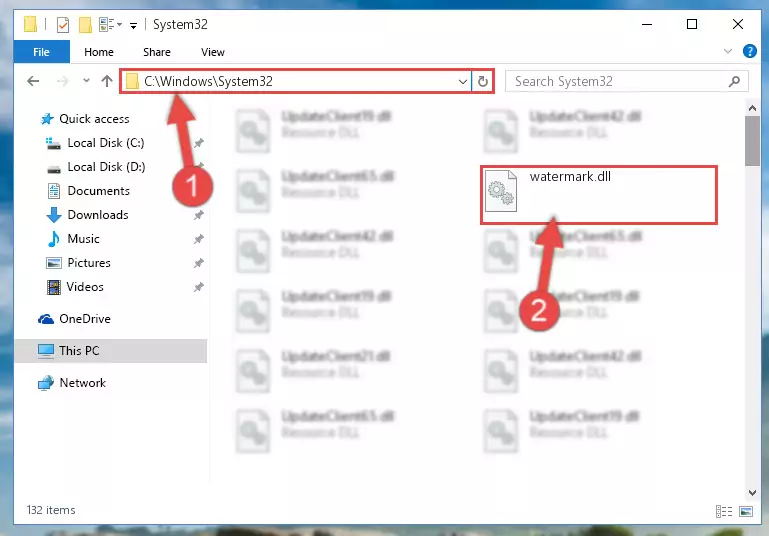Screen dimensions: 769x536
Task: Open Help via the blue question mark
Action: (749, 51)
